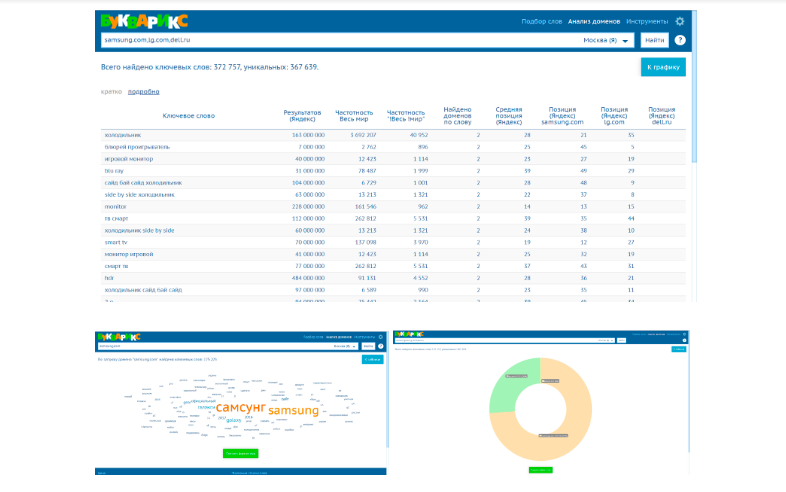Select the keyword side by side холодильник
Image resolution: width=786 pixels, height=492 pixels.
click(139, 195)
